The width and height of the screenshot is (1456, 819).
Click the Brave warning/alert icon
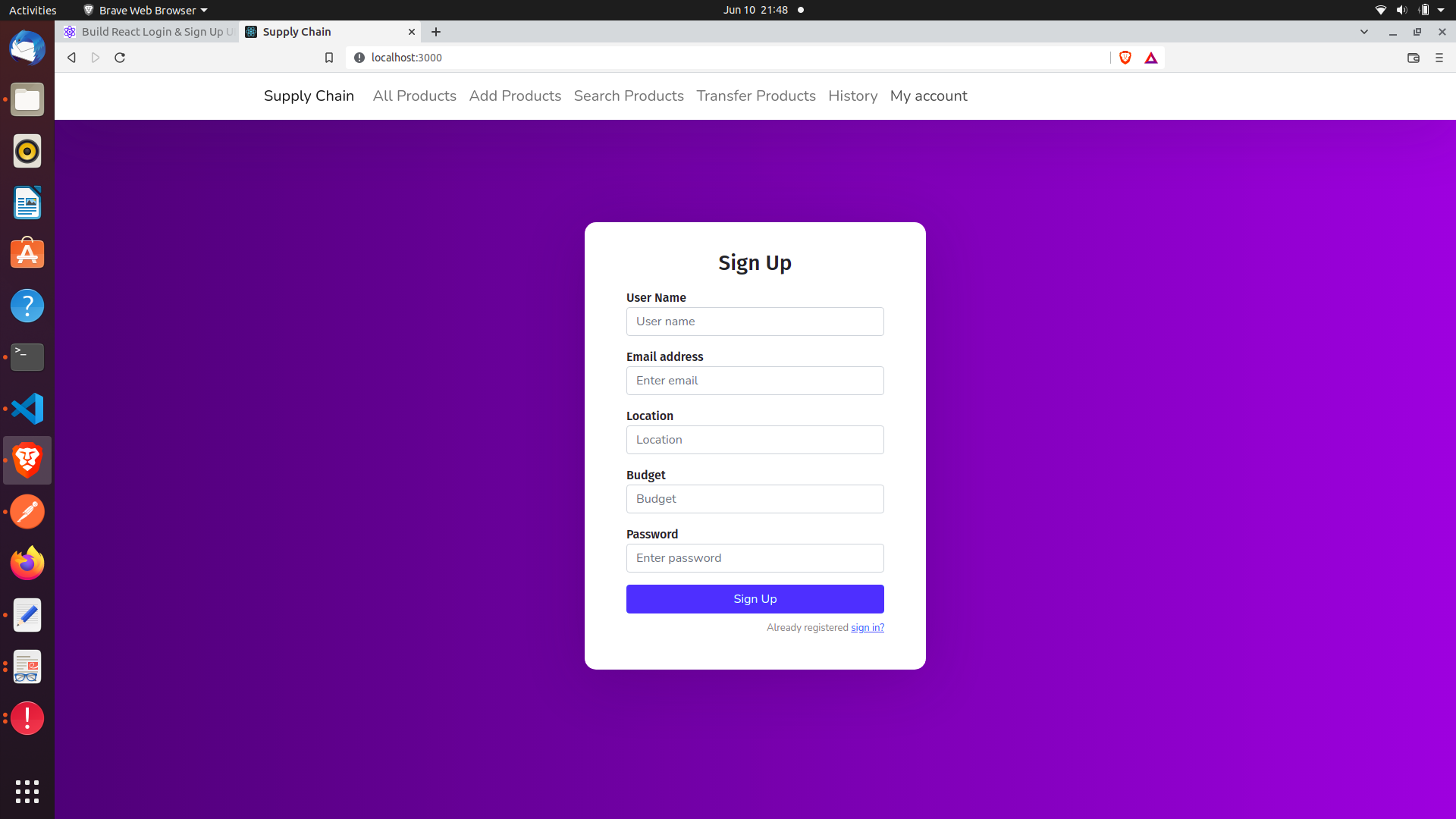pyautogui.click(x=1150, y=57)
